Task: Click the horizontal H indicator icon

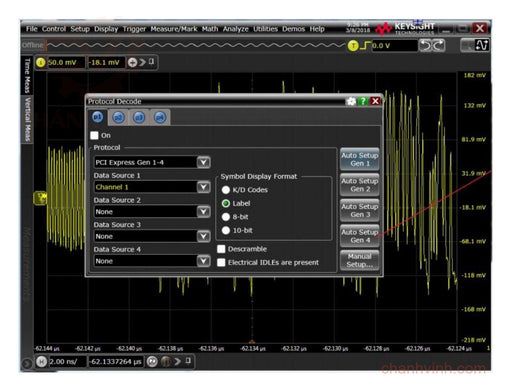Action: [41, 362]
